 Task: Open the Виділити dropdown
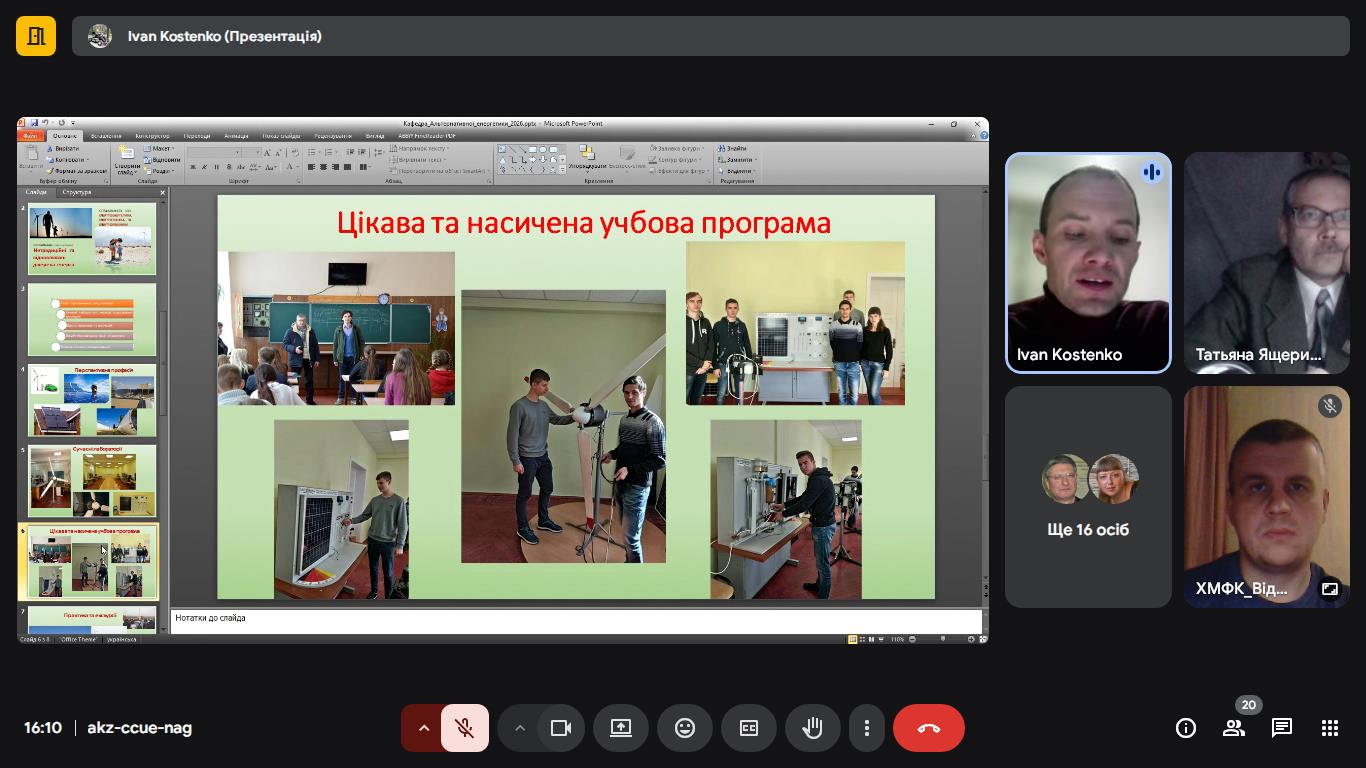click(x=737, y=171)
